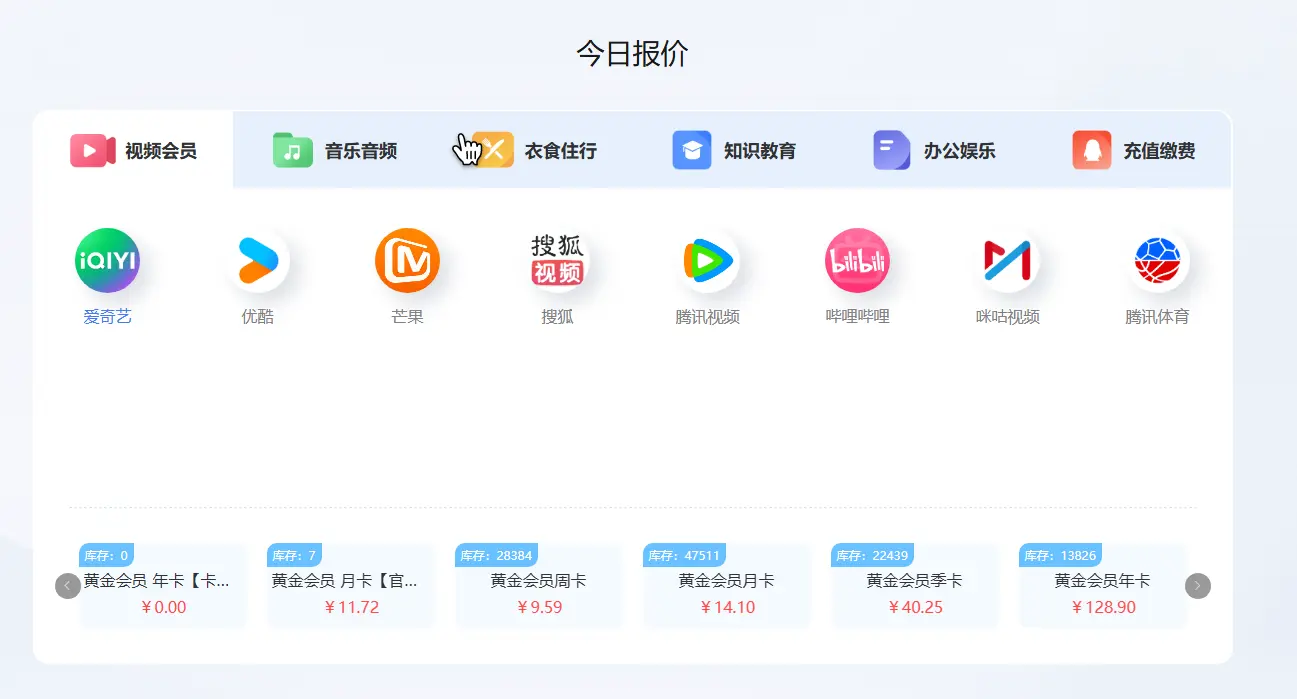Select the 芒果 TV icon

click(406, 260)
